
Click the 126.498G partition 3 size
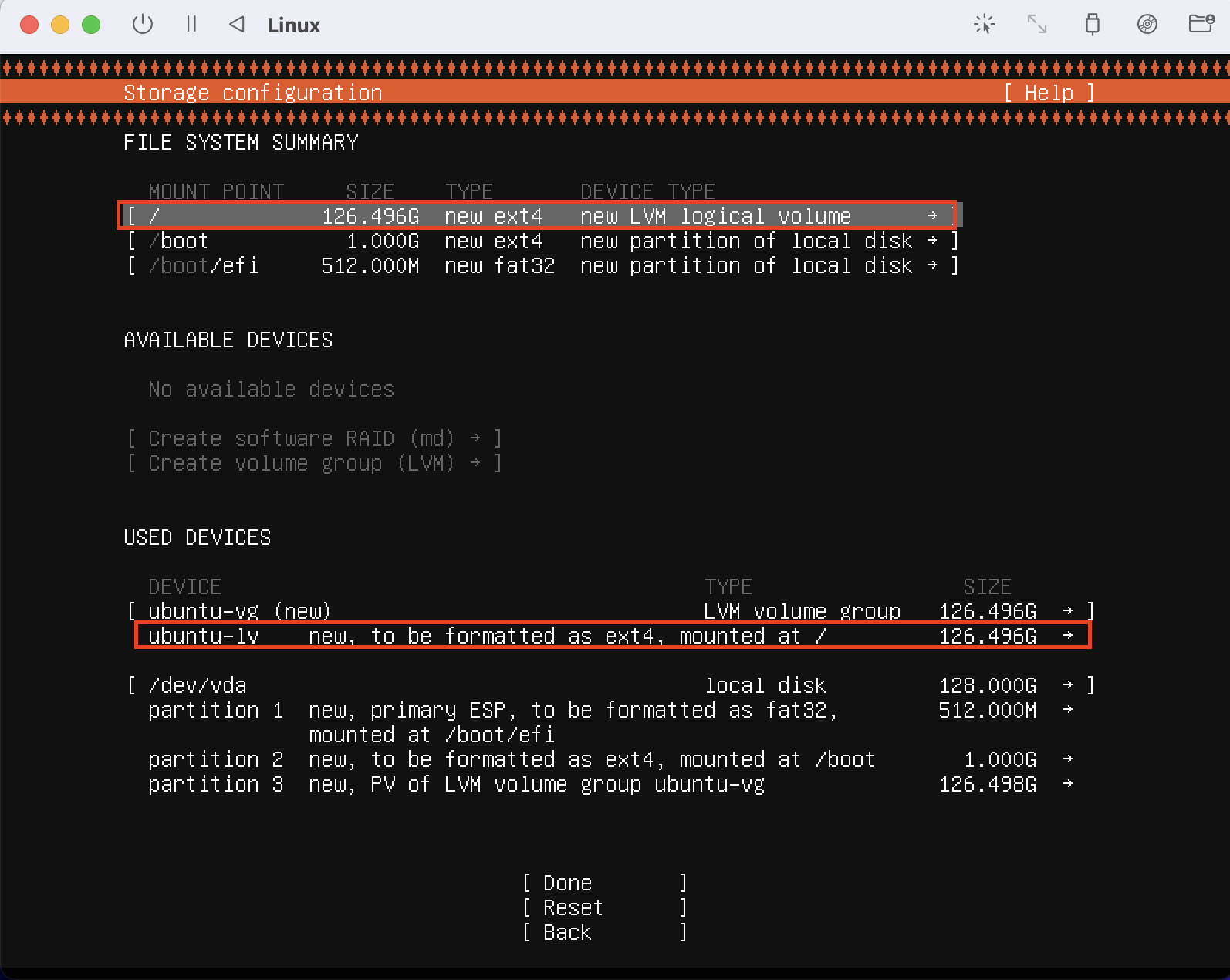[x=988, y=784]
